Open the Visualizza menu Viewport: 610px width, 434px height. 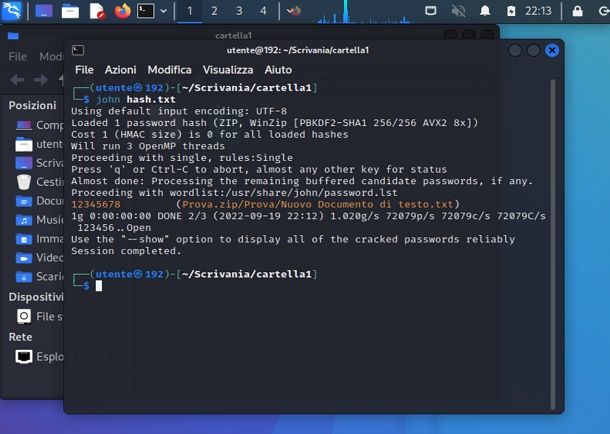(228, 70)
